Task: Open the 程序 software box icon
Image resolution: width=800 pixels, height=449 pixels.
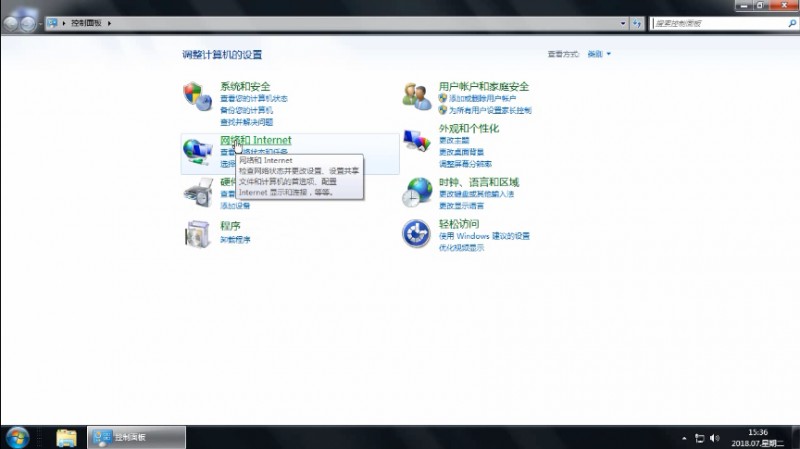Action: (x=198, y=234)
